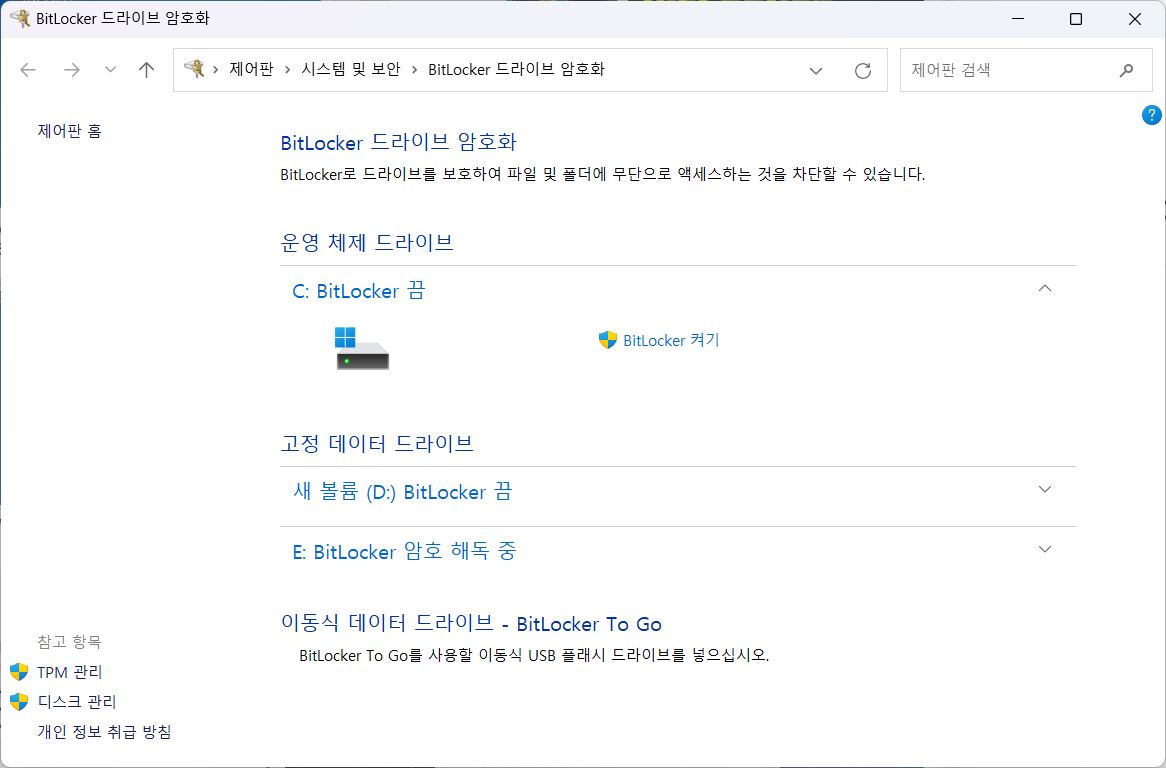The image size is (1166, 768).
Task: Open 제어판 홈 link
Action: click(x=70, y=131)
